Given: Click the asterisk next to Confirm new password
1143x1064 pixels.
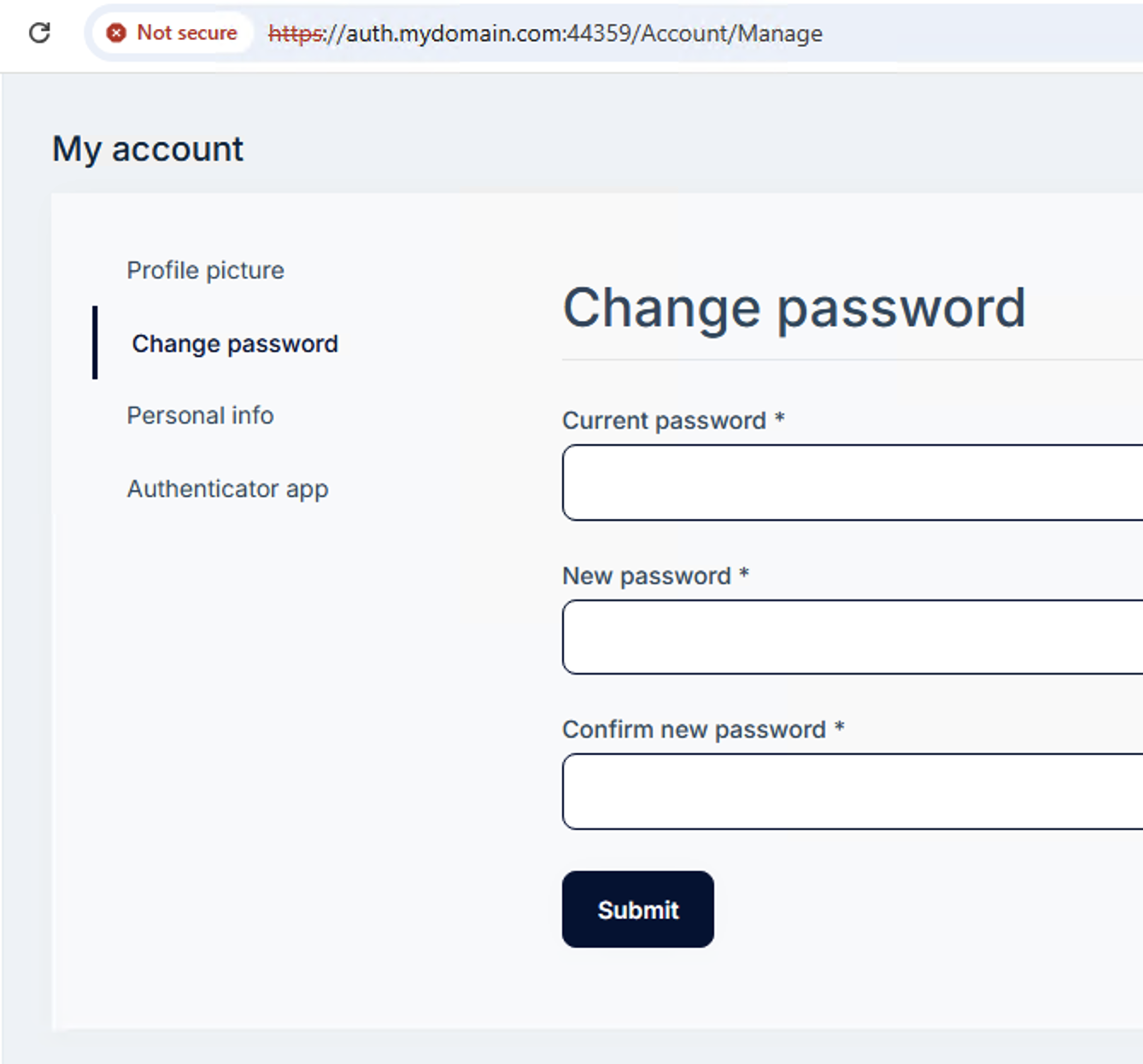Looking at the screenshot, I should click(840, 727).
